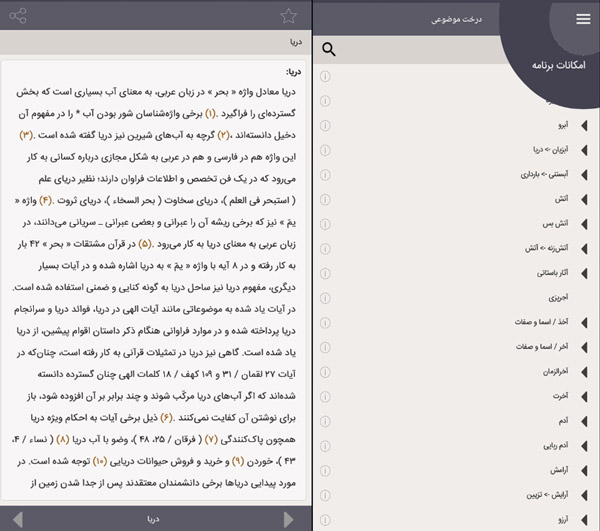The width and height of the screenshot is (600, 531).
Task: Open info icon for آثار باستانی row
Action: point(325,273)
